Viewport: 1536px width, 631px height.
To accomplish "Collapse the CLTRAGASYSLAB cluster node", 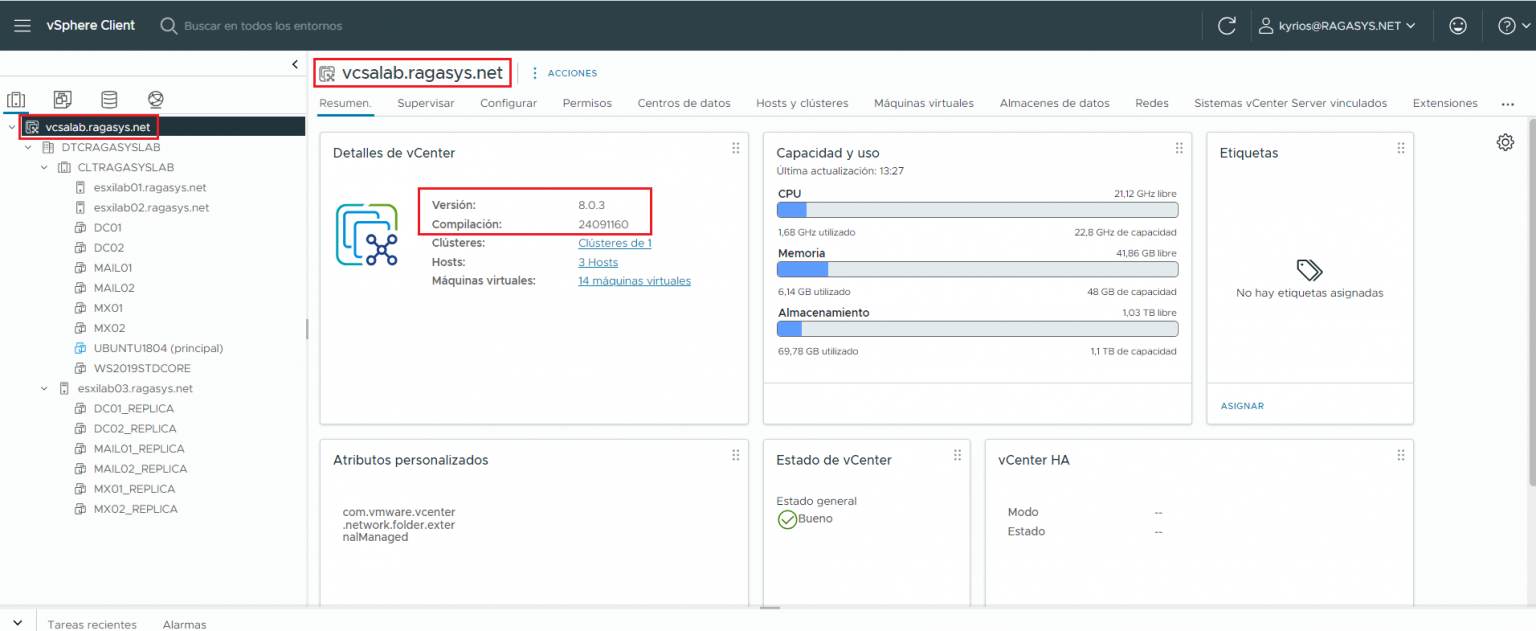I will (x=44, y=167).
